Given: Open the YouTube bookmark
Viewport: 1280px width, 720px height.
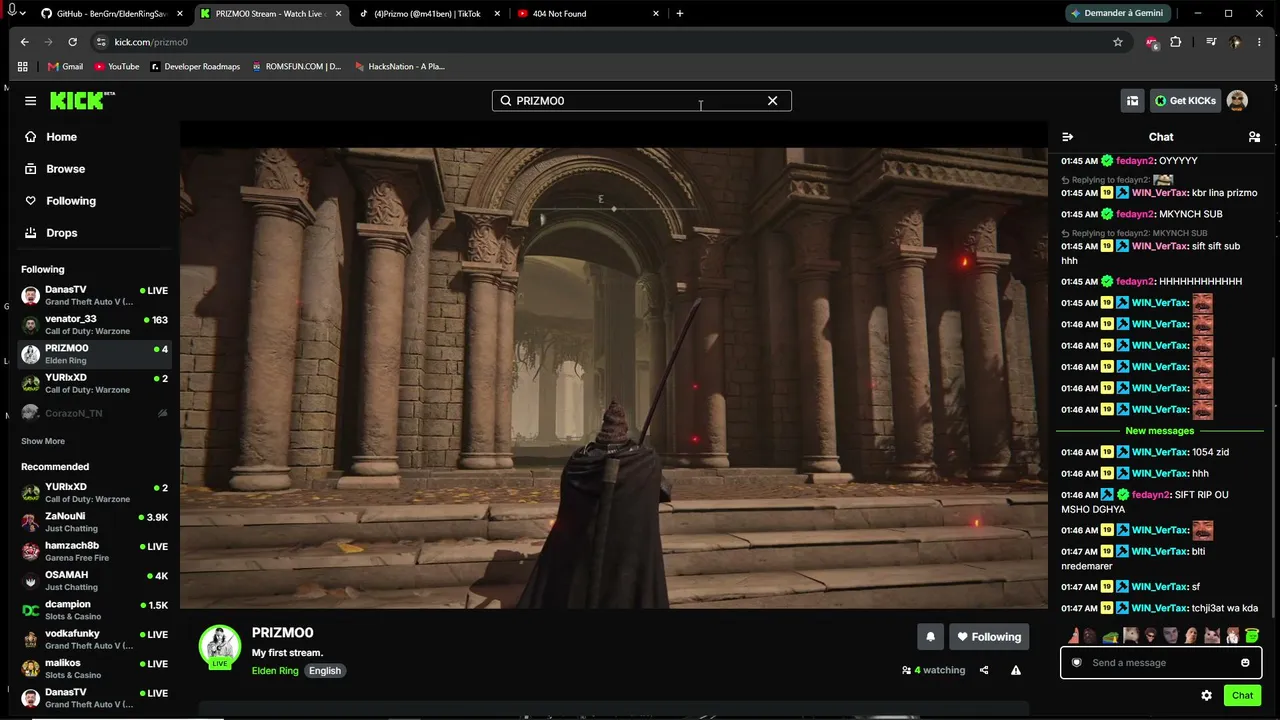Looking at the screenshot, I should (x=117, y=67).
